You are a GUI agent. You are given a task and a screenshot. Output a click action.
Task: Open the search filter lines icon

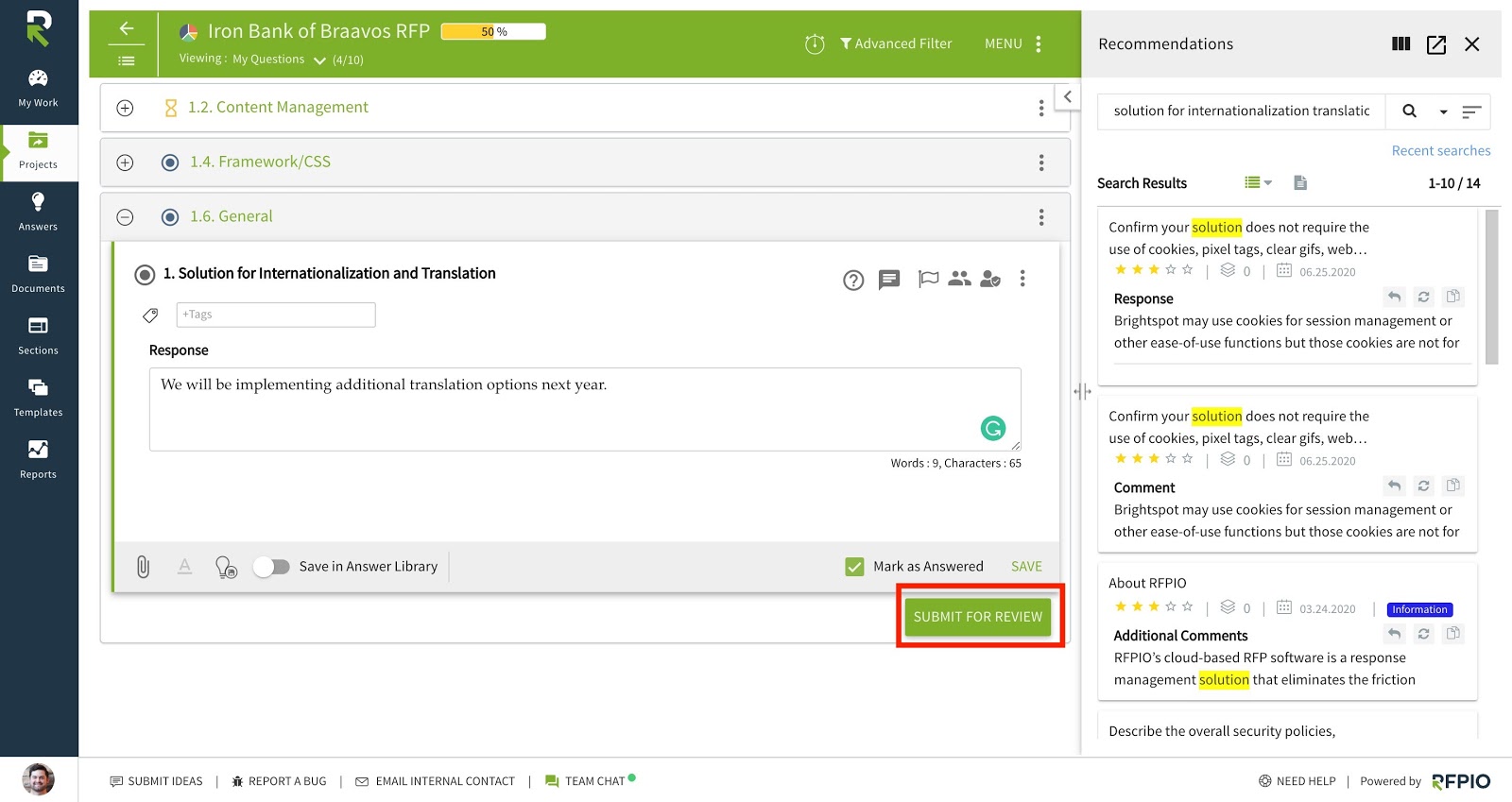[1470, 112]
